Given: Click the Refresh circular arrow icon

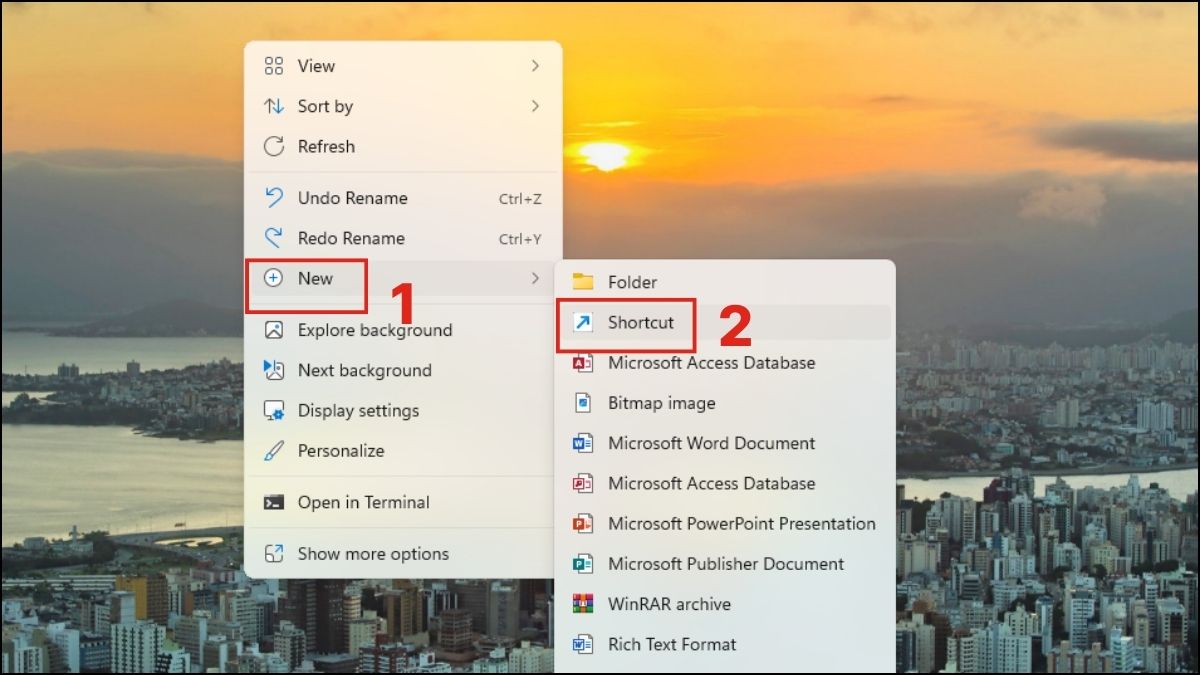Looking at the screenshot, I should [273, 146].
